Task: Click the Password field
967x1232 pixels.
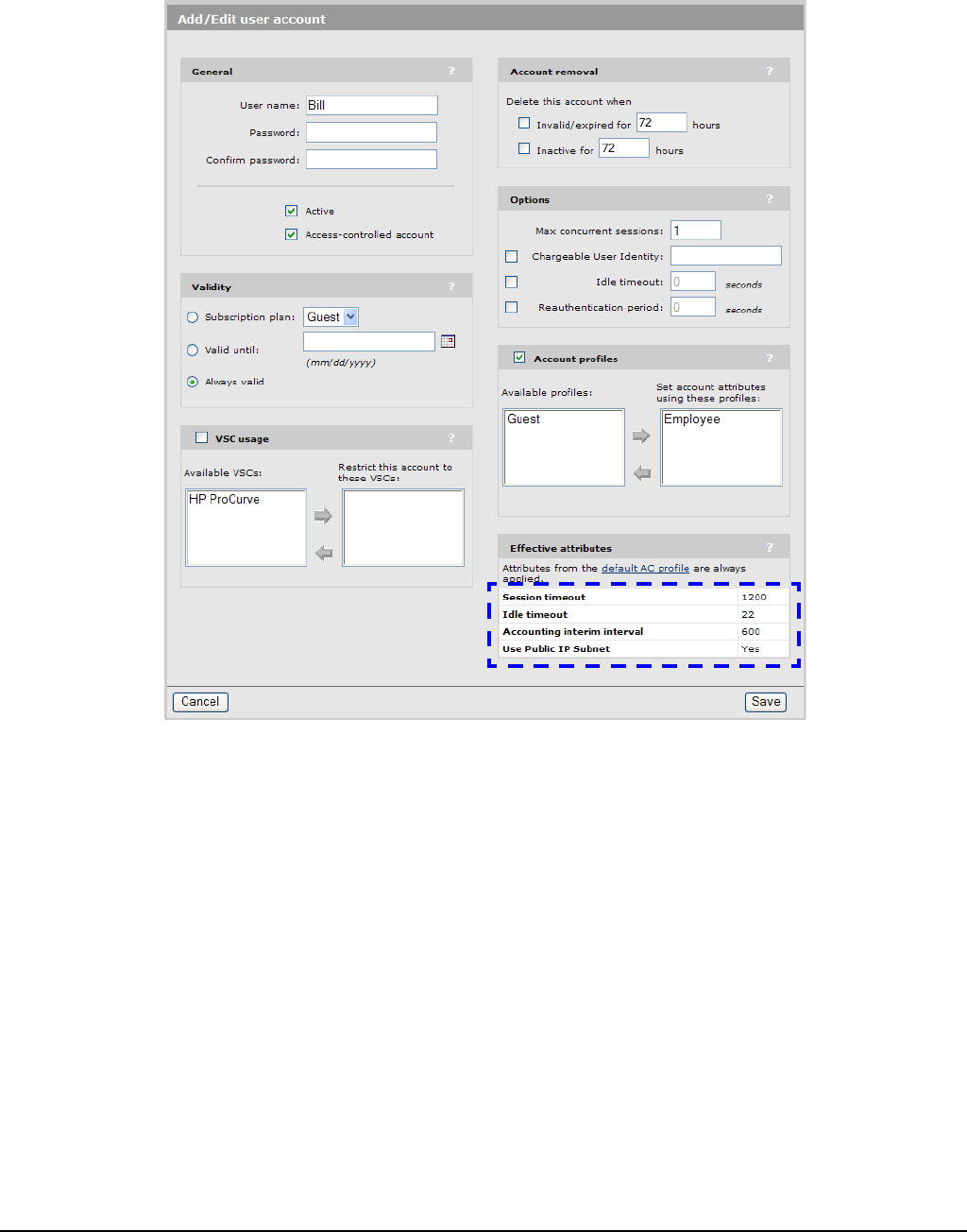Action: (371, 132)
